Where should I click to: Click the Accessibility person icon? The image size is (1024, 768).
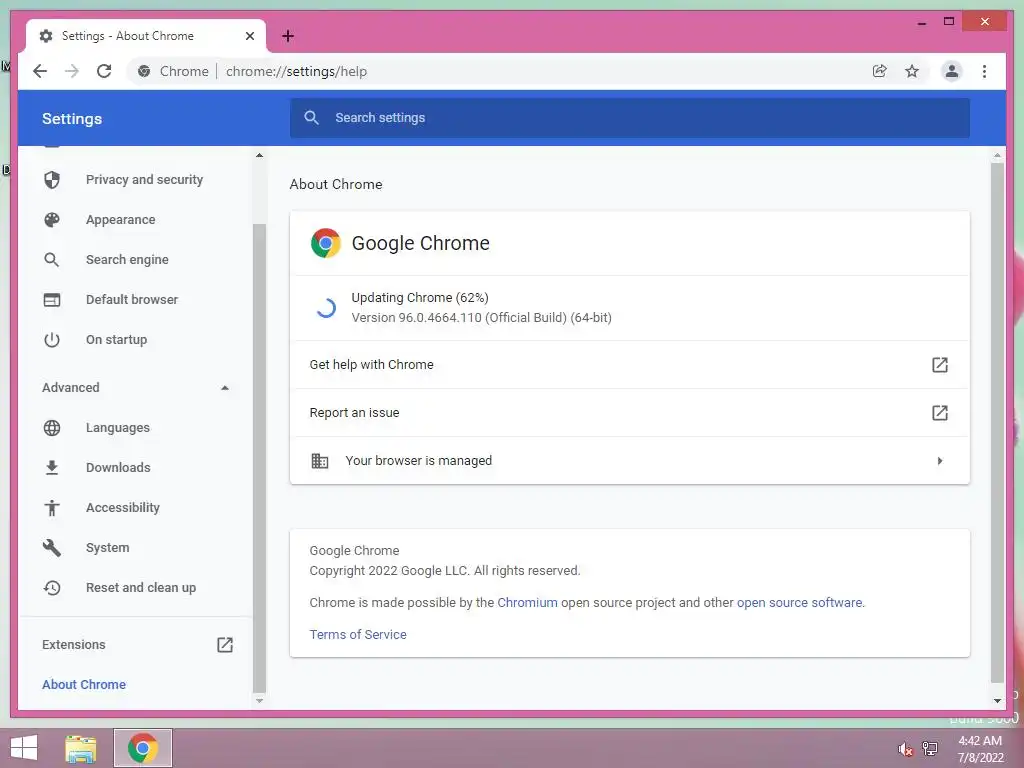[x=52, y=507]
